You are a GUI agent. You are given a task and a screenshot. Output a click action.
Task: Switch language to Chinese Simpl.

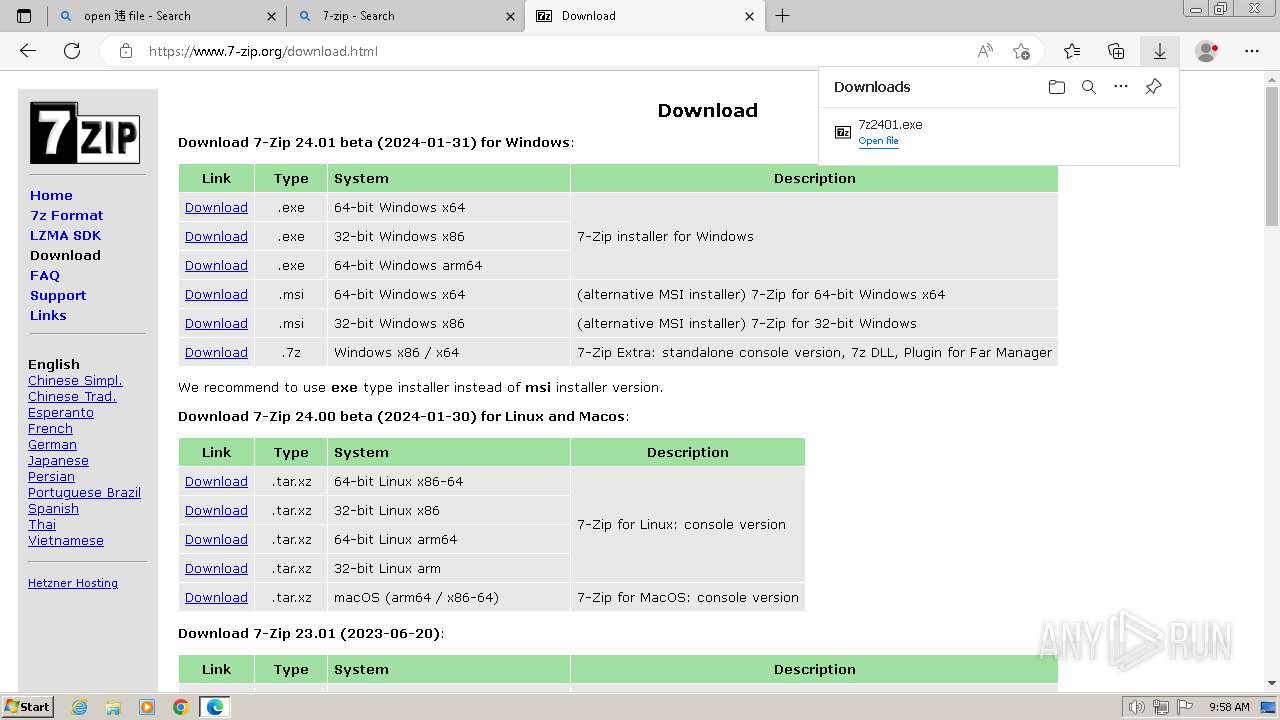point(75,380)
